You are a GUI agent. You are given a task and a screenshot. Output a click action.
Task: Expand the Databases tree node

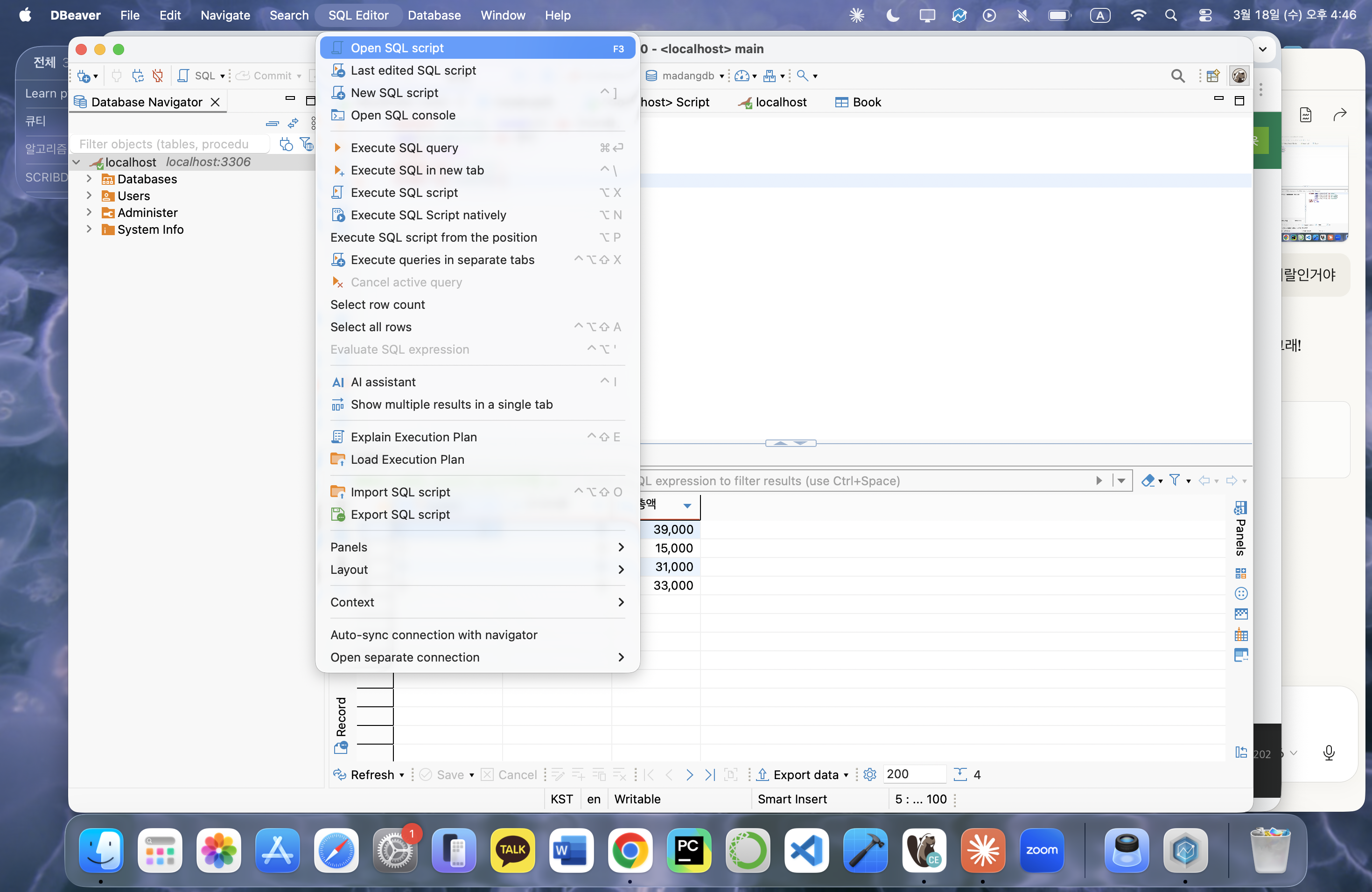click(89, 179)
